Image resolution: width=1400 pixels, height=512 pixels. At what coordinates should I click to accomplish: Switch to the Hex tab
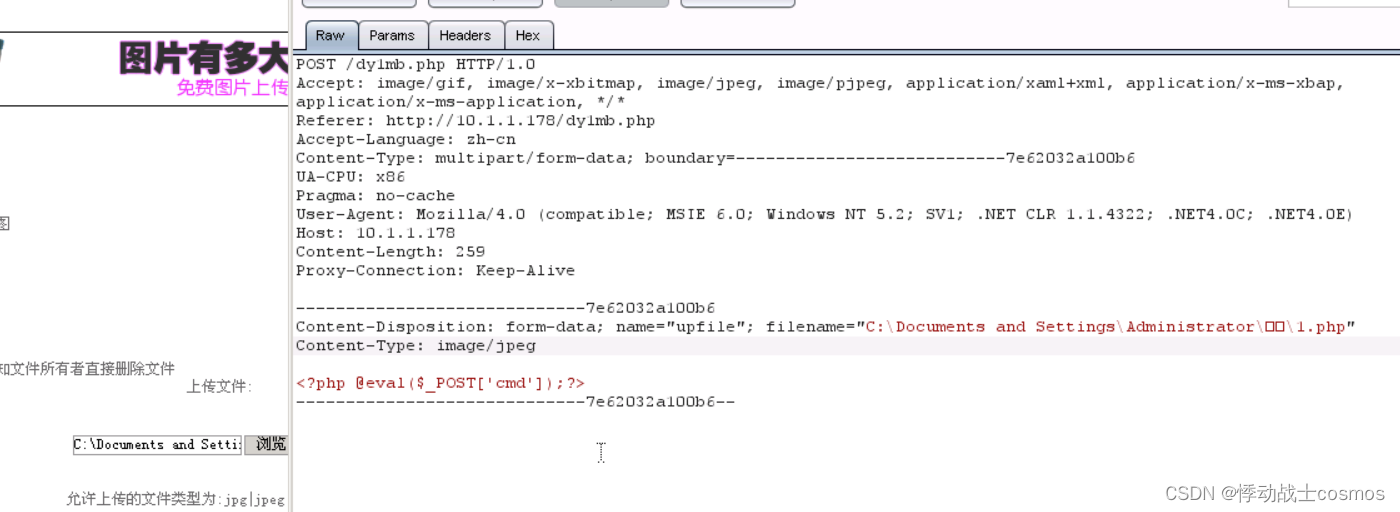[528, 36]
